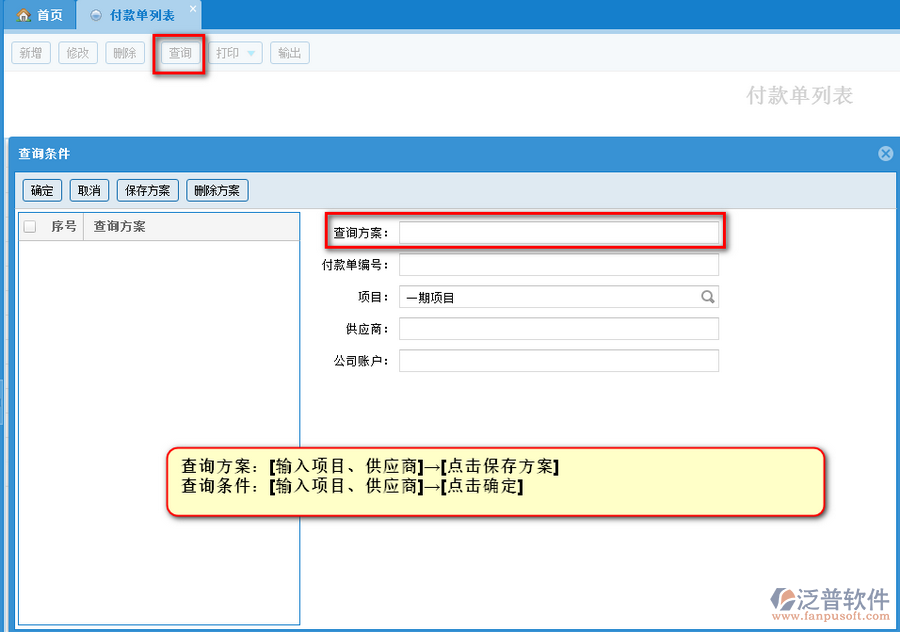This screenshot has width=900, height=632.
Task: Click the 序号 column header
Action: tap(63, 226)
